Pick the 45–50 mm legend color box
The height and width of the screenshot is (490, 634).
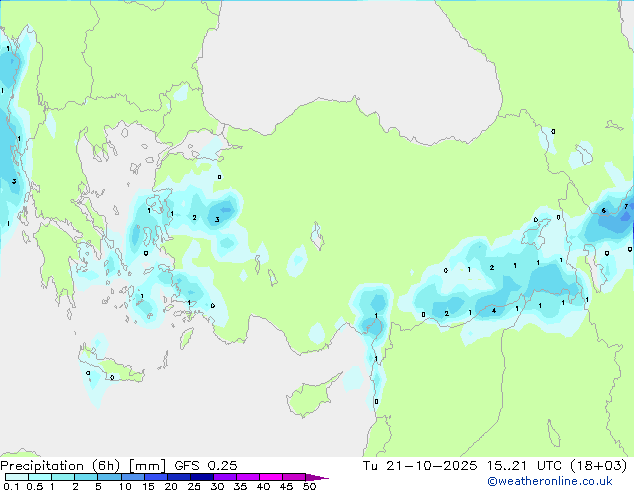click(294, 477)
